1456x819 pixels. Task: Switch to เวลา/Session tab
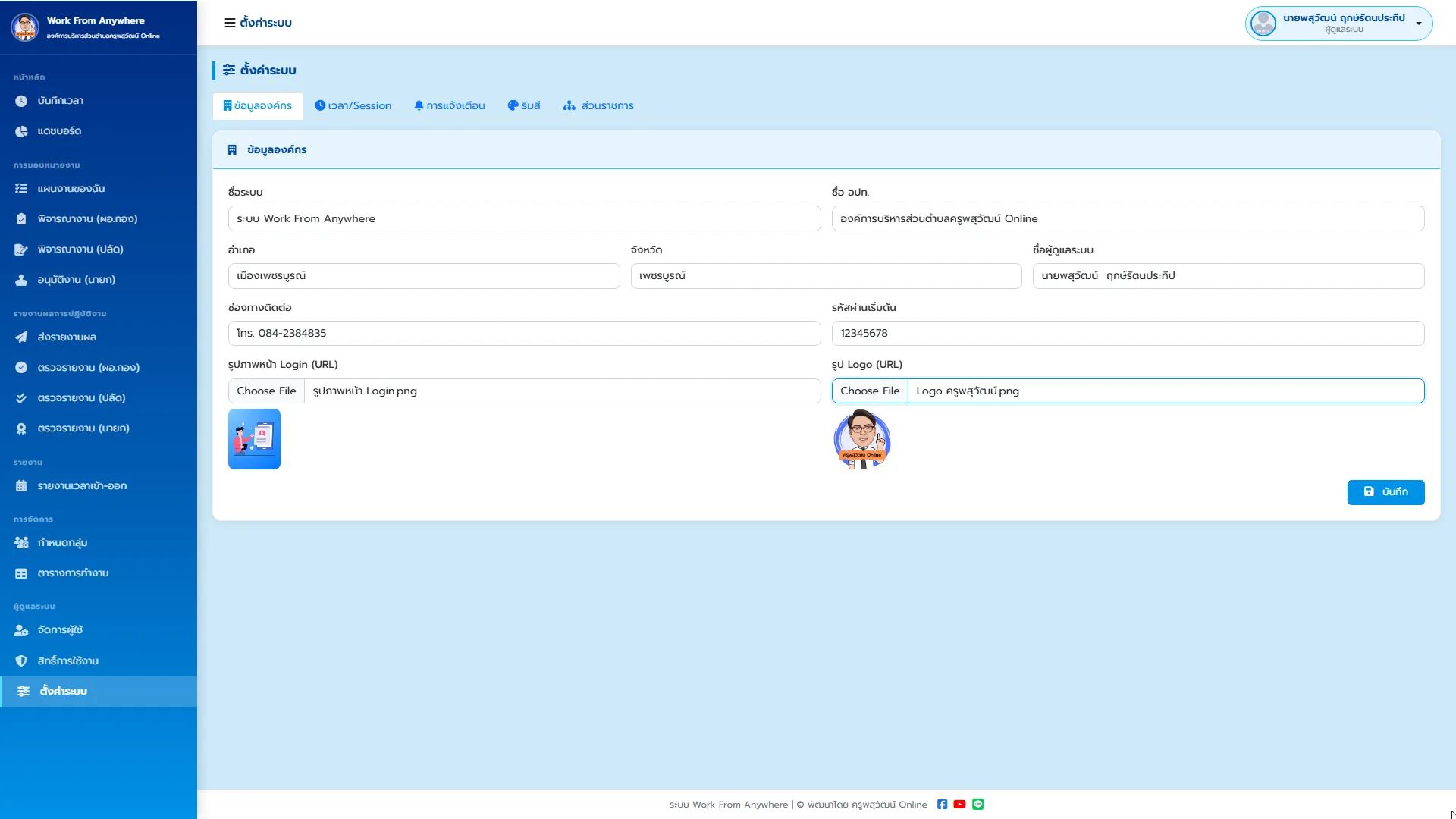353,106
